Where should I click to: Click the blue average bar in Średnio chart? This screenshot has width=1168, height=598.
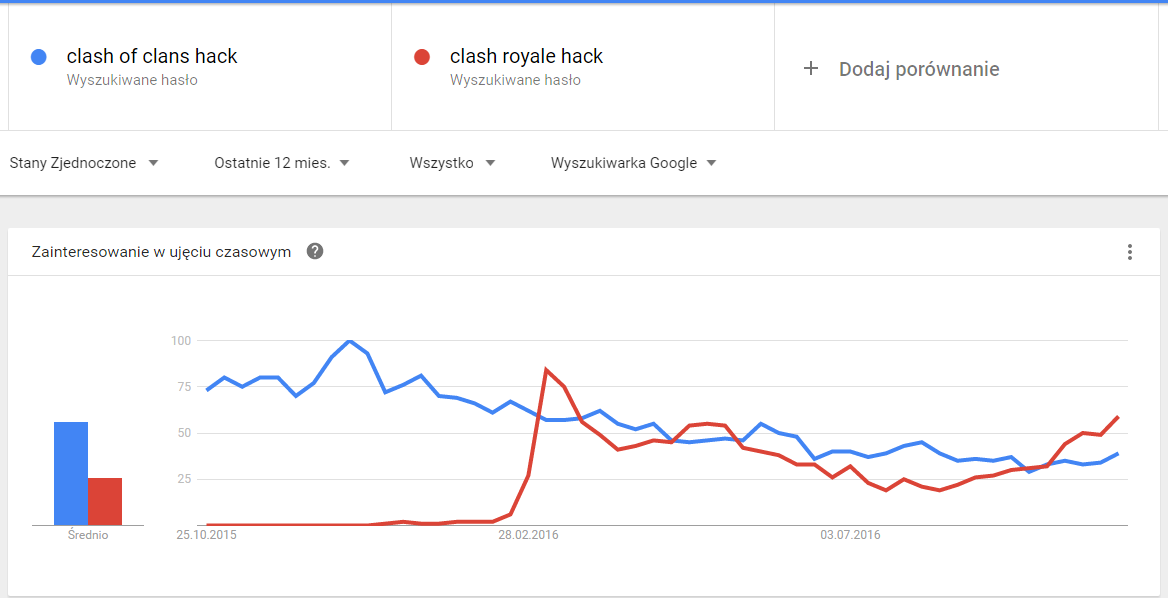71,474
